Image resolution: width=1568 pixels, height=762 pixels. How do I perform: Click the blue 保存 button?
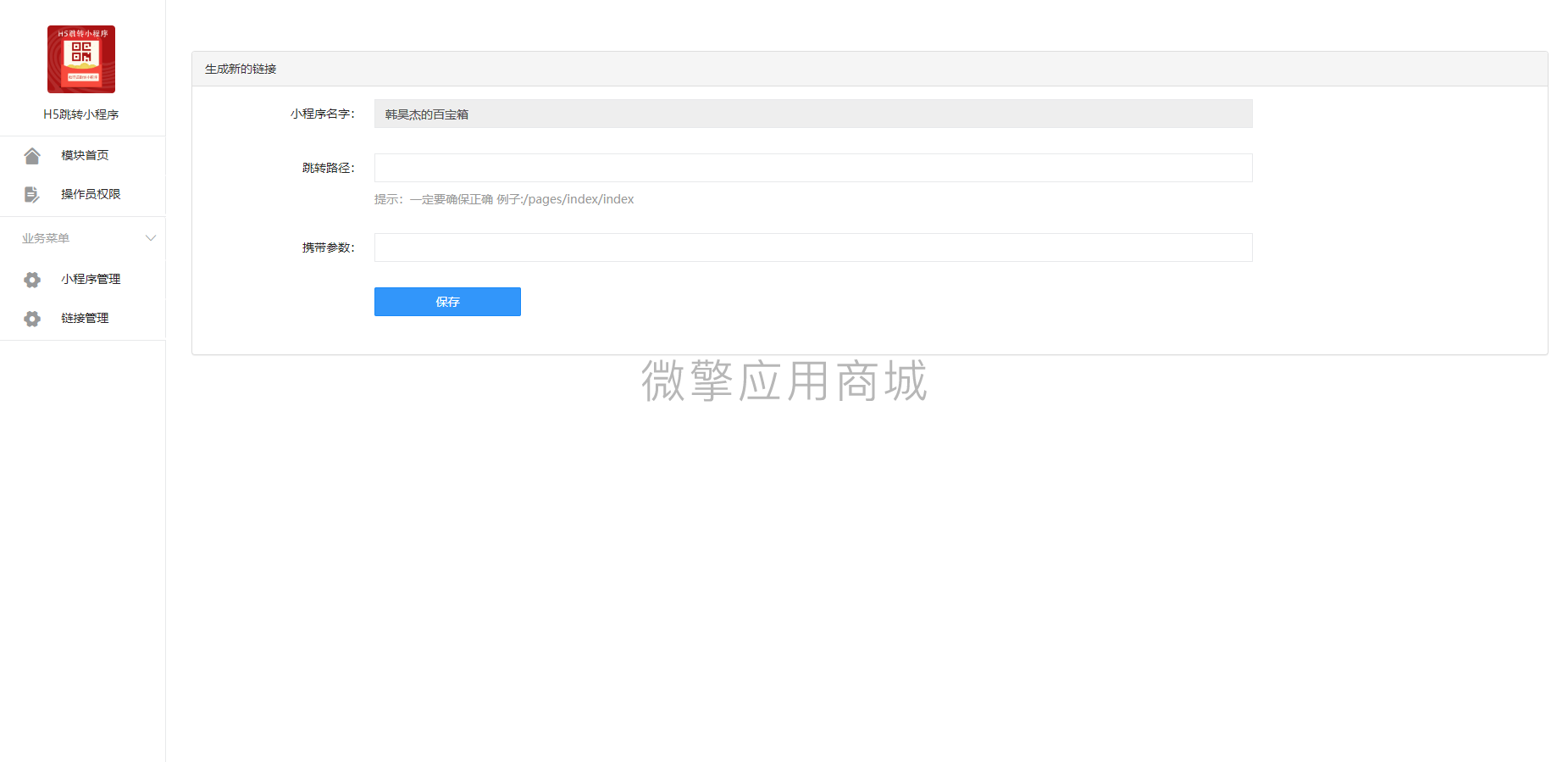(x=447, y=302)
